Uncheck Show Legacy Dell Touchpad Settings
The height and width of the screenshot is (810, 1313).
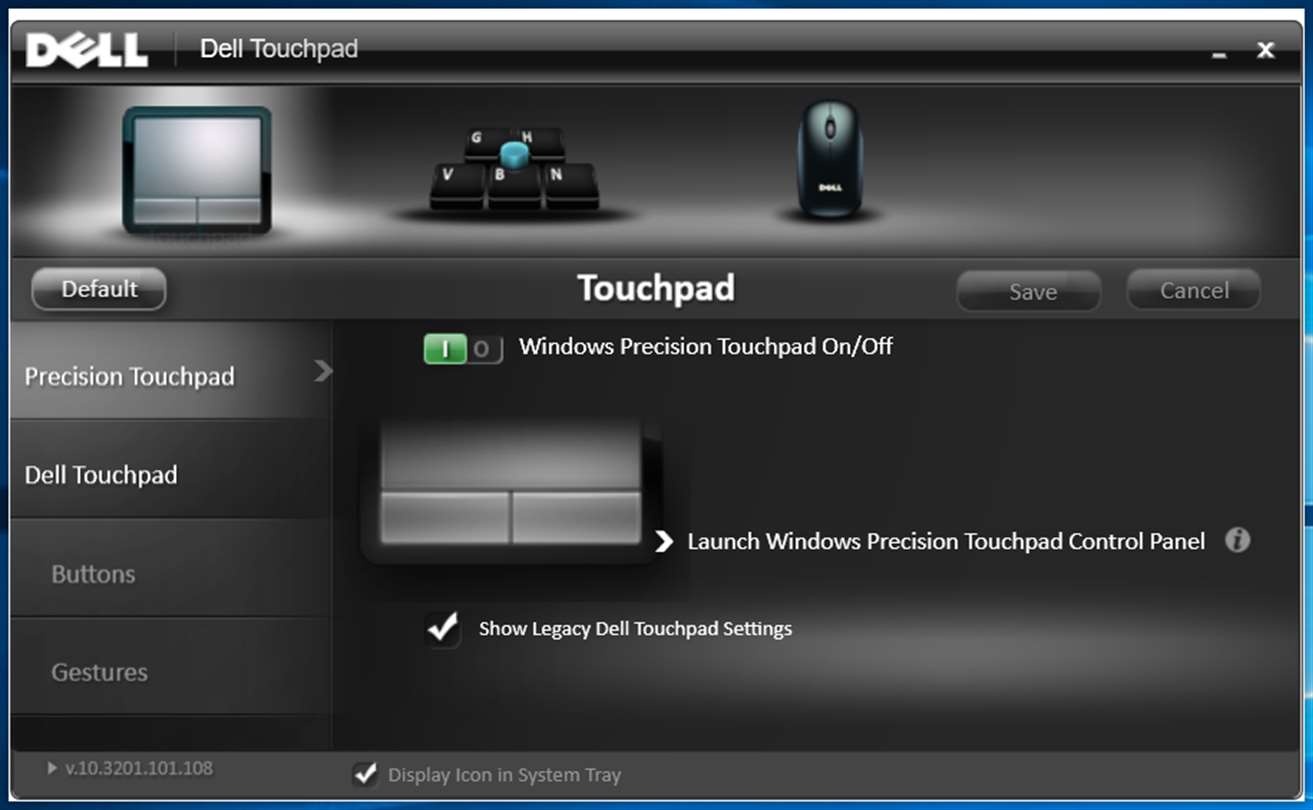[441, 629]
